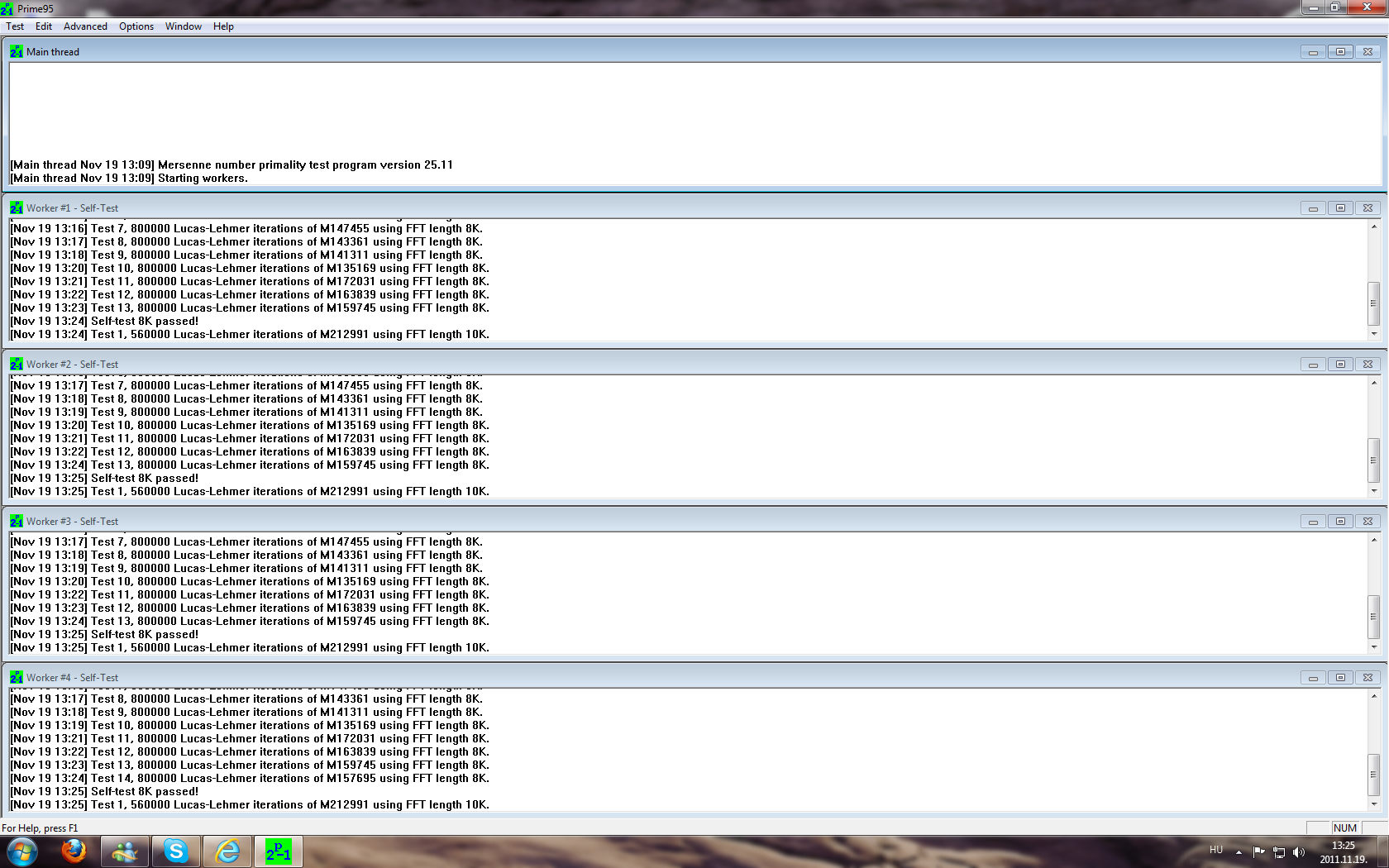Open Firefox from the taskbar
This screenshot has height=868, width=1389.
[x=74, y=851]
